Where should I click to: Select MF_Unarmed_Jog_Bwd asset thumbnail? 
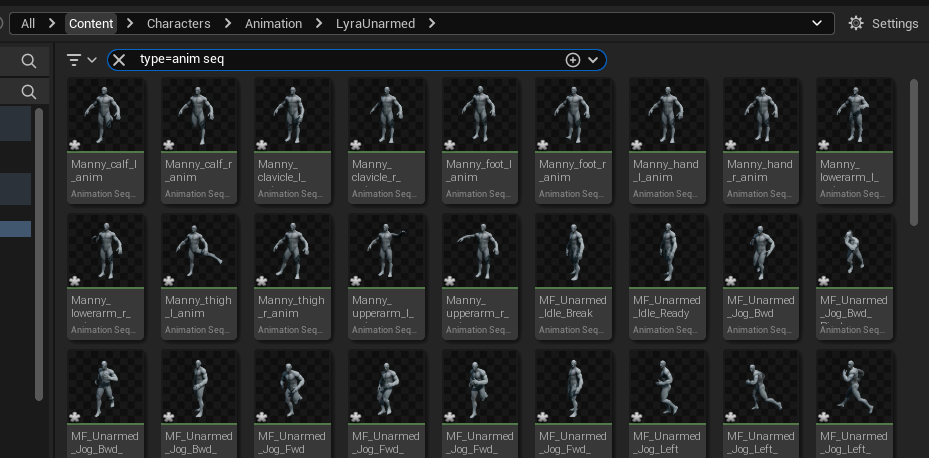pyautogui.click(x=761, y=251)
